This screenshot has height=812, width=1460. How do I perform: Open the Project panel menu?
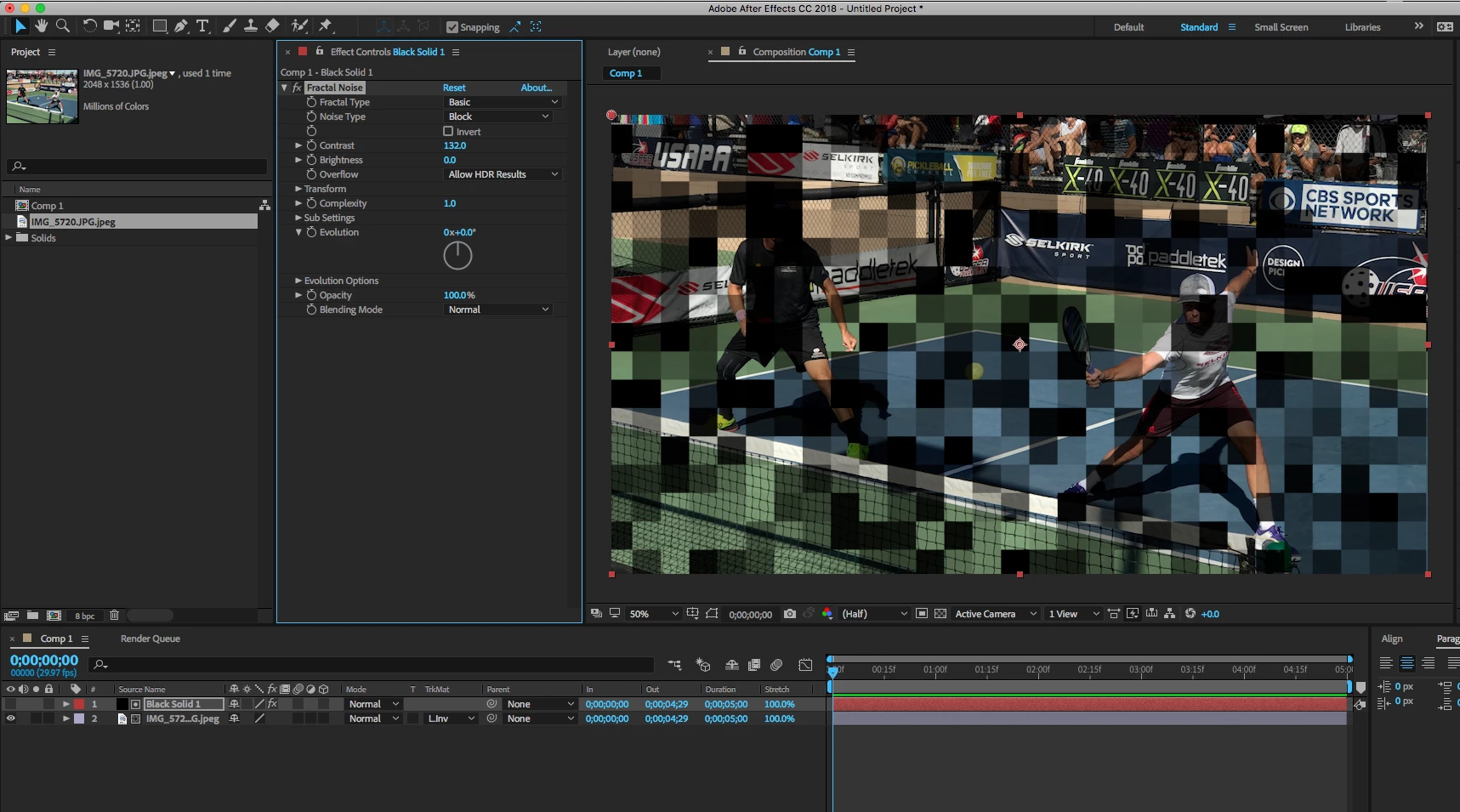52,52
